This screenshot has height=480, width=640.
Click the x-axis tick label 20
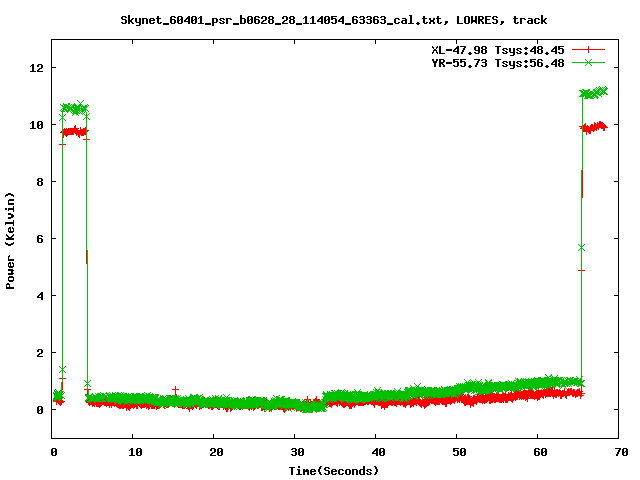pyautogui.click(x=216, y=452)
